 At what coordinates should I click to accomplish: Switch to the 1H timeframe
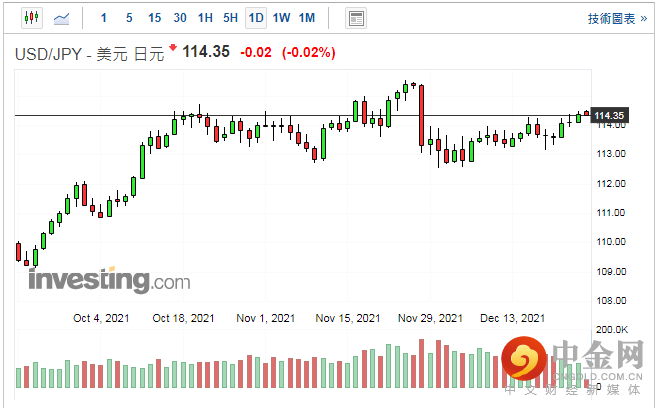tap(205, 18)
